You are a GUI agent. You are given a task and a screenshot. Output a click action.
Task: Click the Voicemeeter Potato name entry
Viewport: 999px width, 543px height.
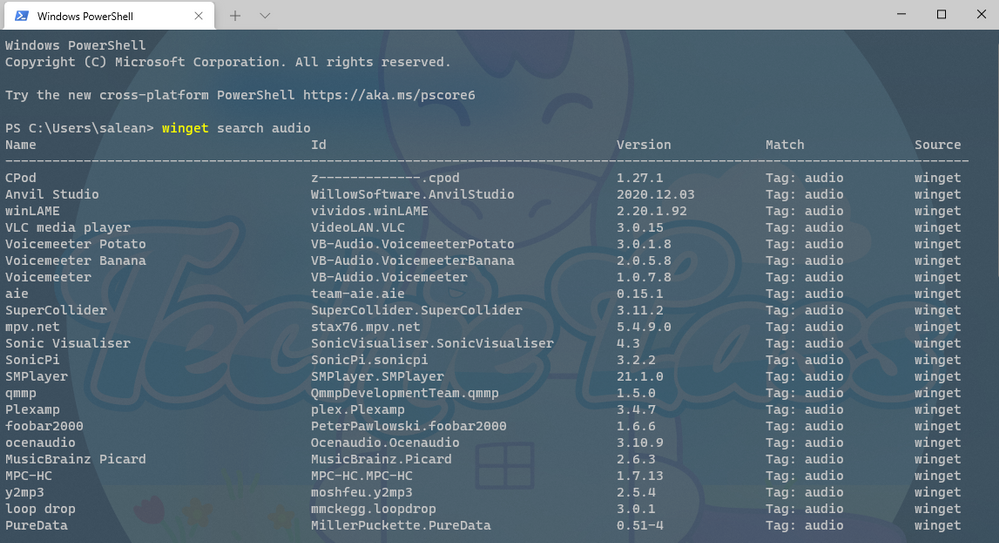76,244
